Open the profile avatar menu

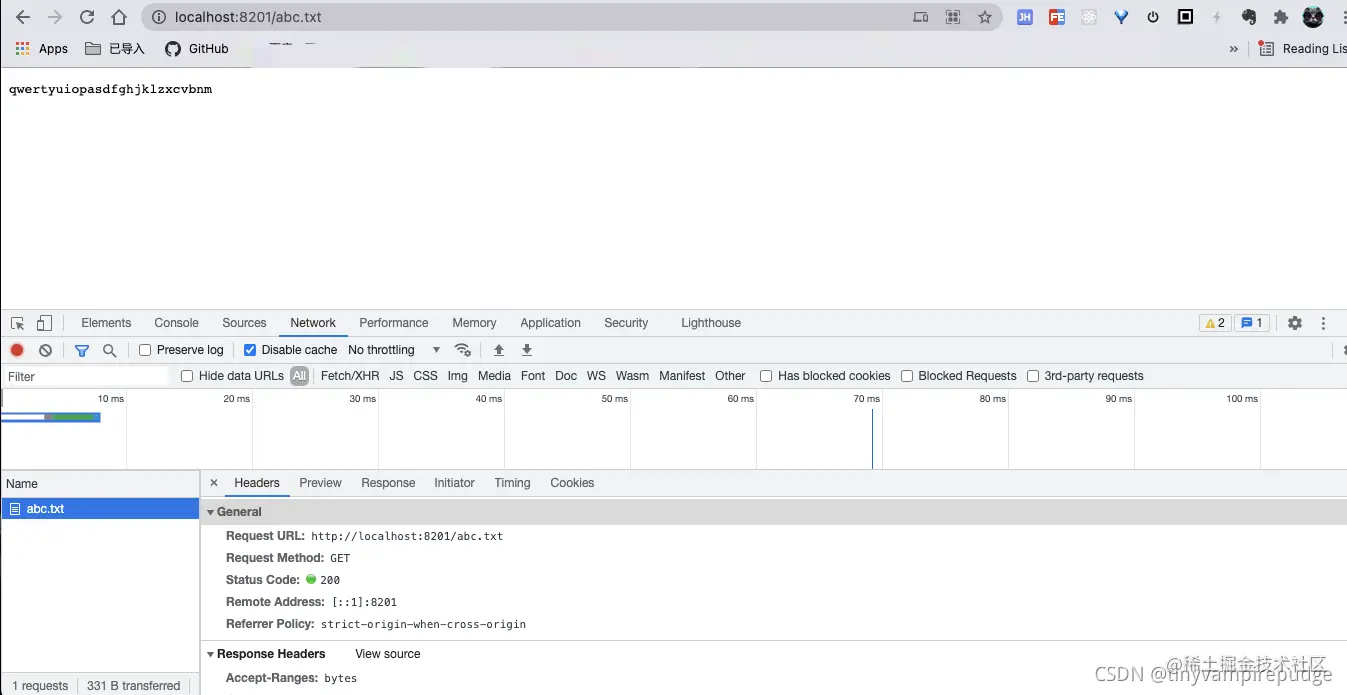(x=1313, y=17)
